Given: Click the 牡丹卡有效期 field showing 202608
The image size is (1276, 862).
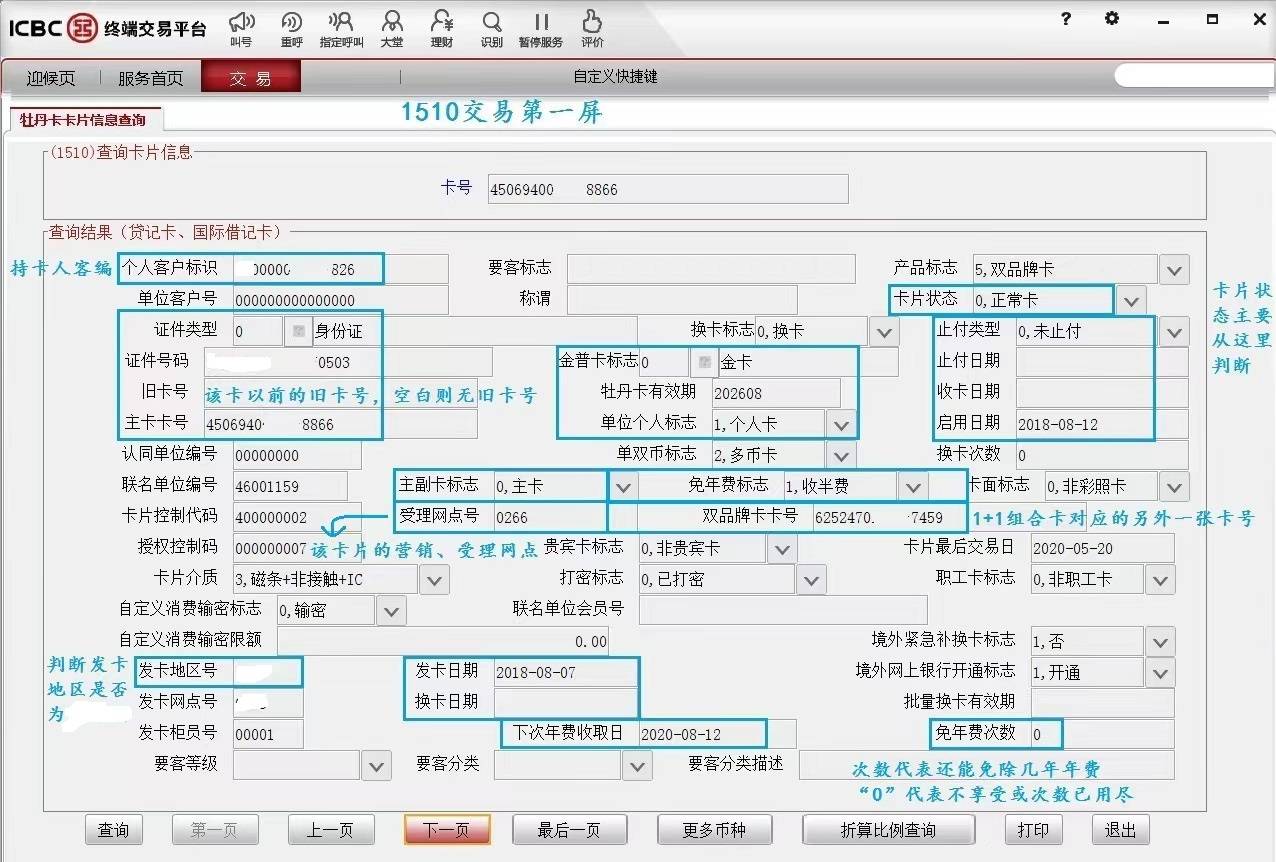Looking at the screenshot, I should click(777, 393).
